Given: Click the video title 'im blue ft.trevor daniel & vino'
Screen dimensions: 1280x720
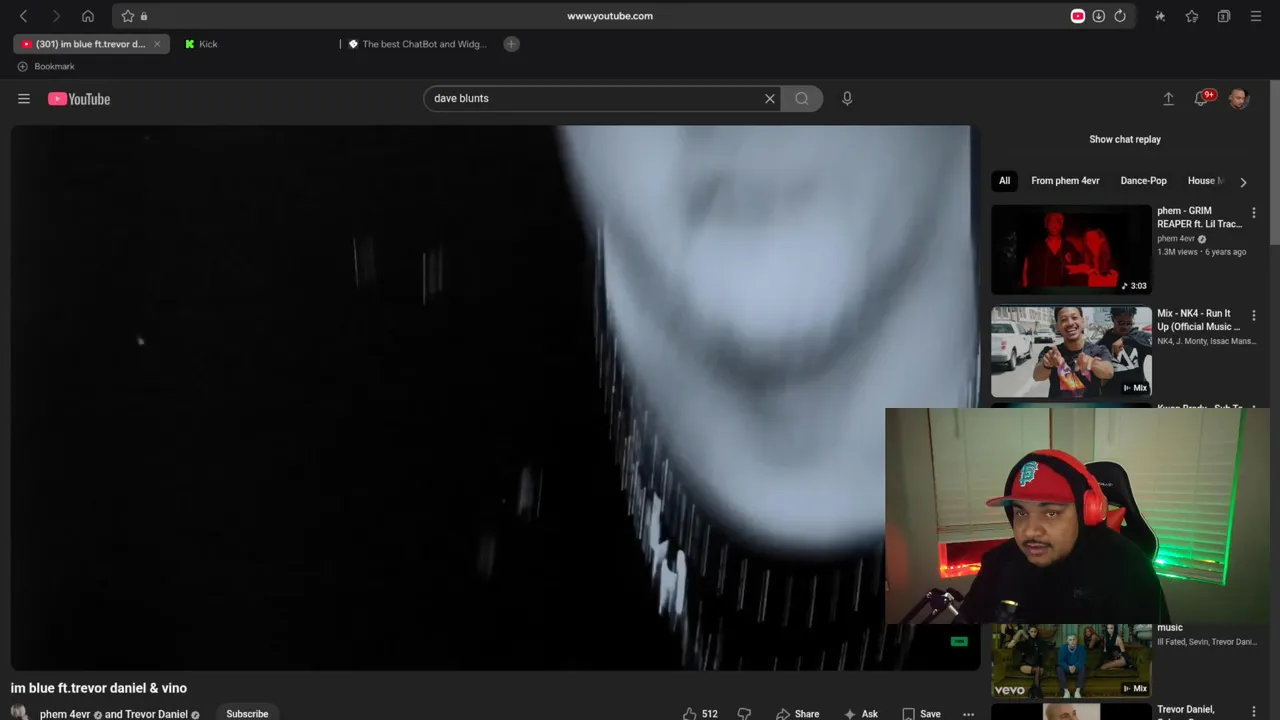Looking at the screenshot, I should click(x=99, y=688).
